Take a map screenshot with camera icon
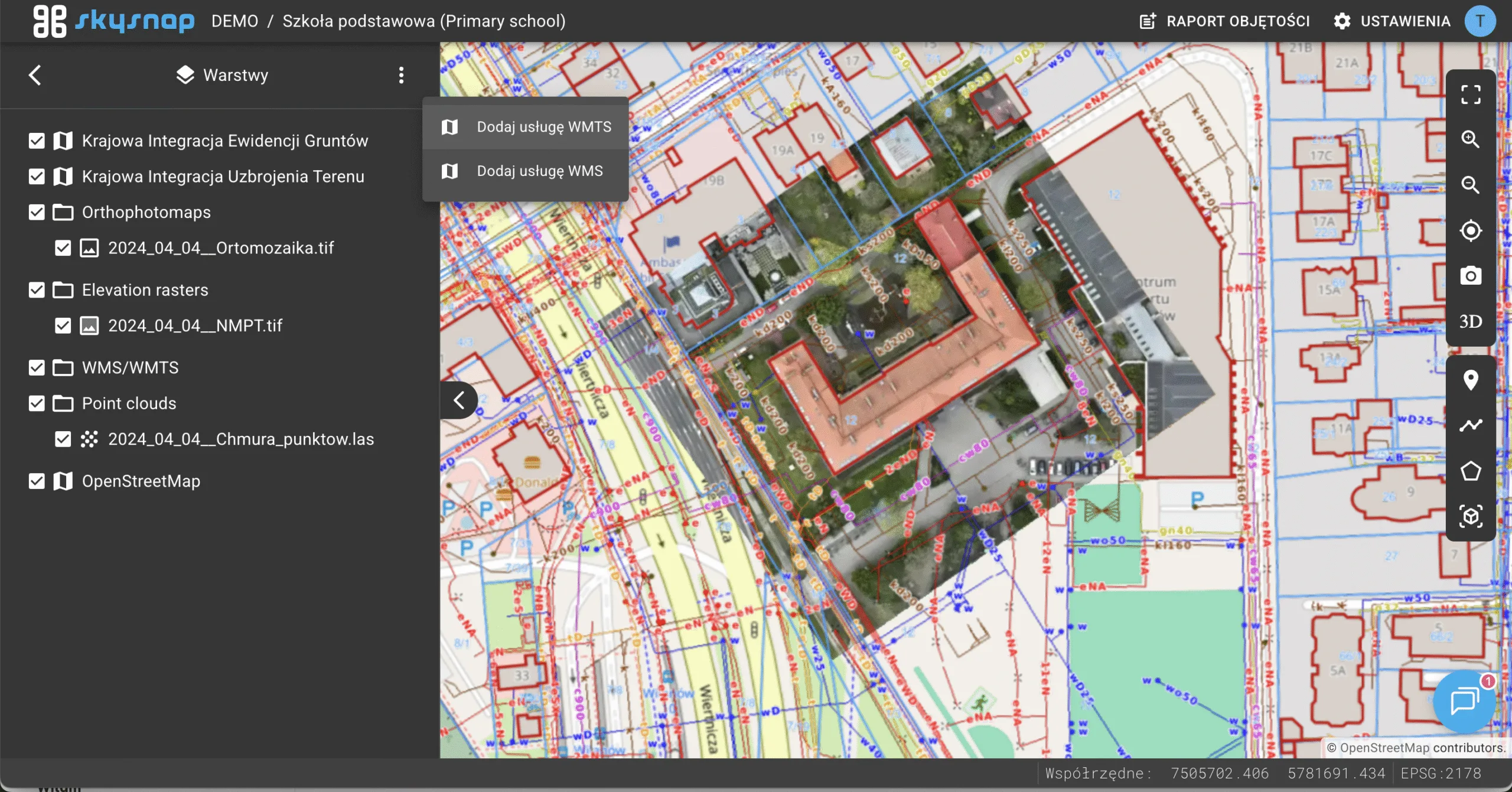 (1470, 276)
